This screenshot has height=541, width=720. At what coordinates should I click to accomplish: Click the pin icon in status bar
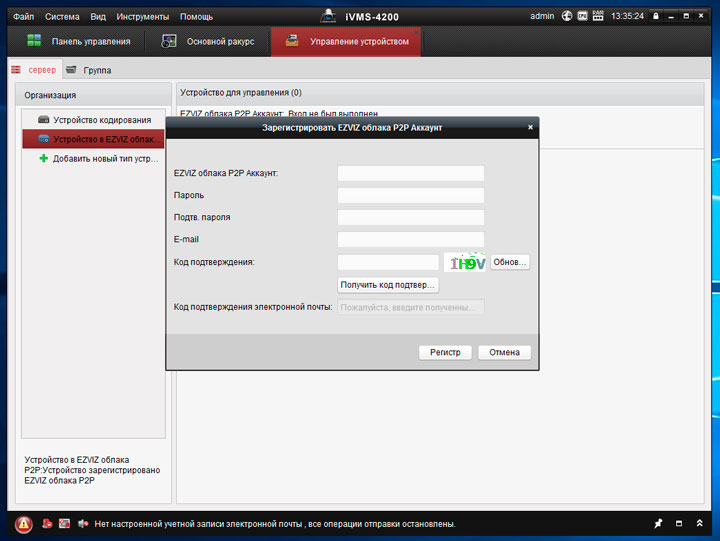click(658, 524)
